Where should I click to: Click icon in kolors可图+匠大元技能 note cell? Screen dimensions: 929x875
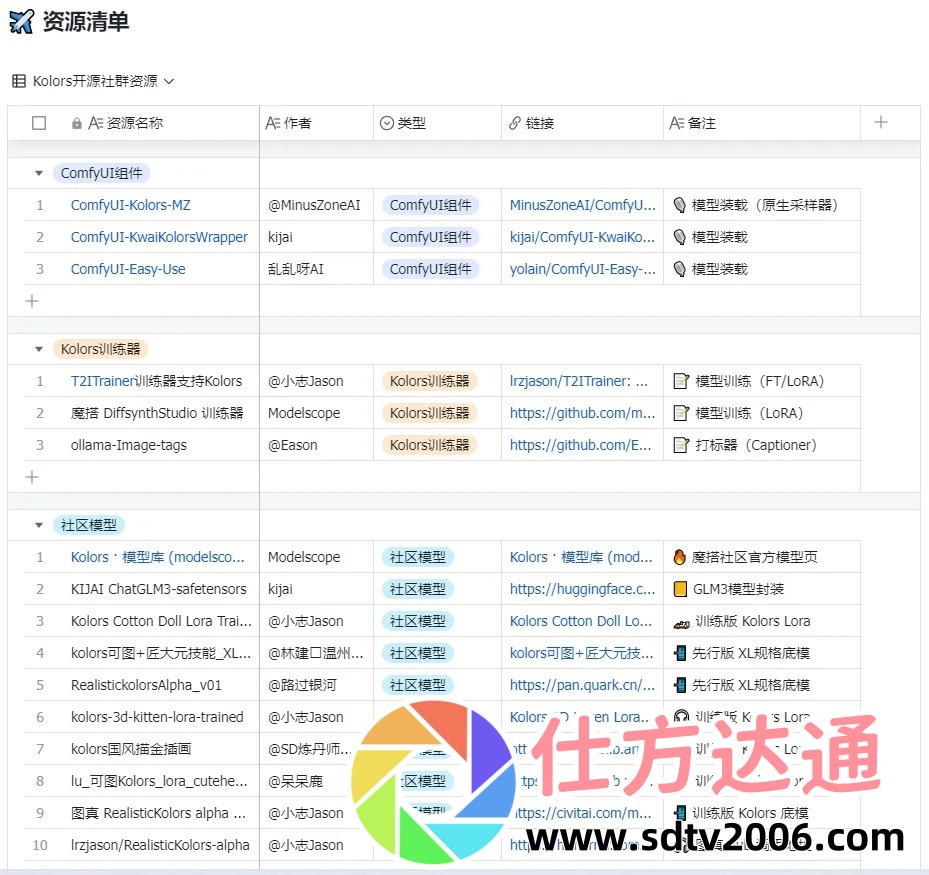click(x=680, y=653)
